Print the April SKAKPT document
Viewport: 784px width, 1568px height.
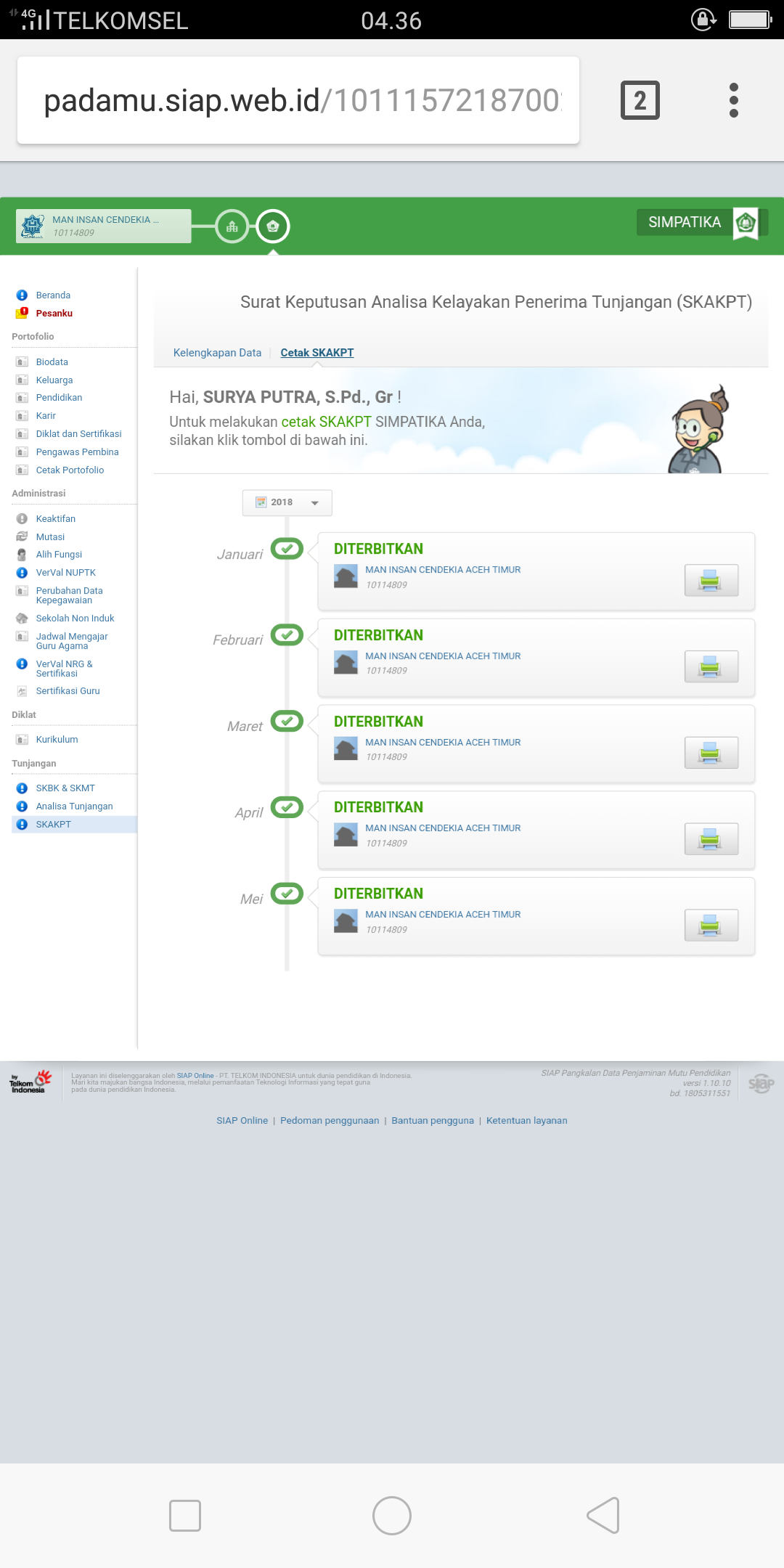click(x=711, y=838)
